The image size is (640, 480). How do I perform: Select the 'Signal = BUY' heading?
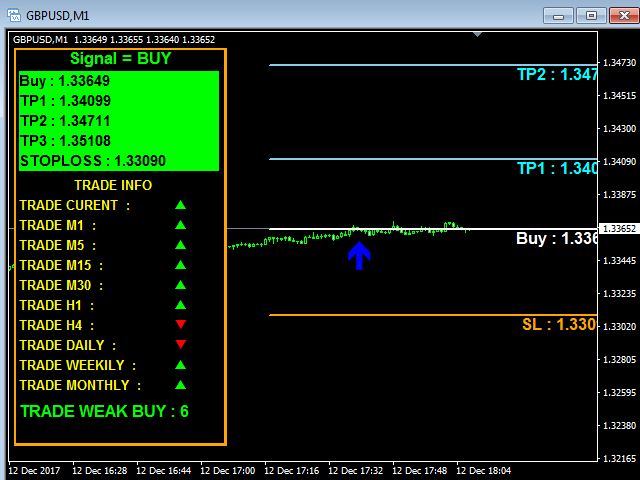[120, 59]
